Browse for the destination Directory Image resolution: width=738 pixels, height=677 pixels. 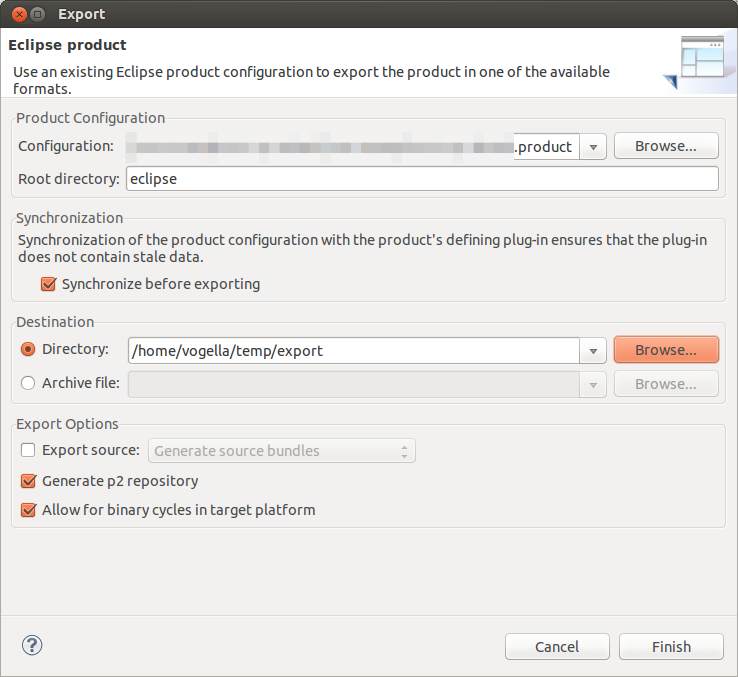(666, 350)
